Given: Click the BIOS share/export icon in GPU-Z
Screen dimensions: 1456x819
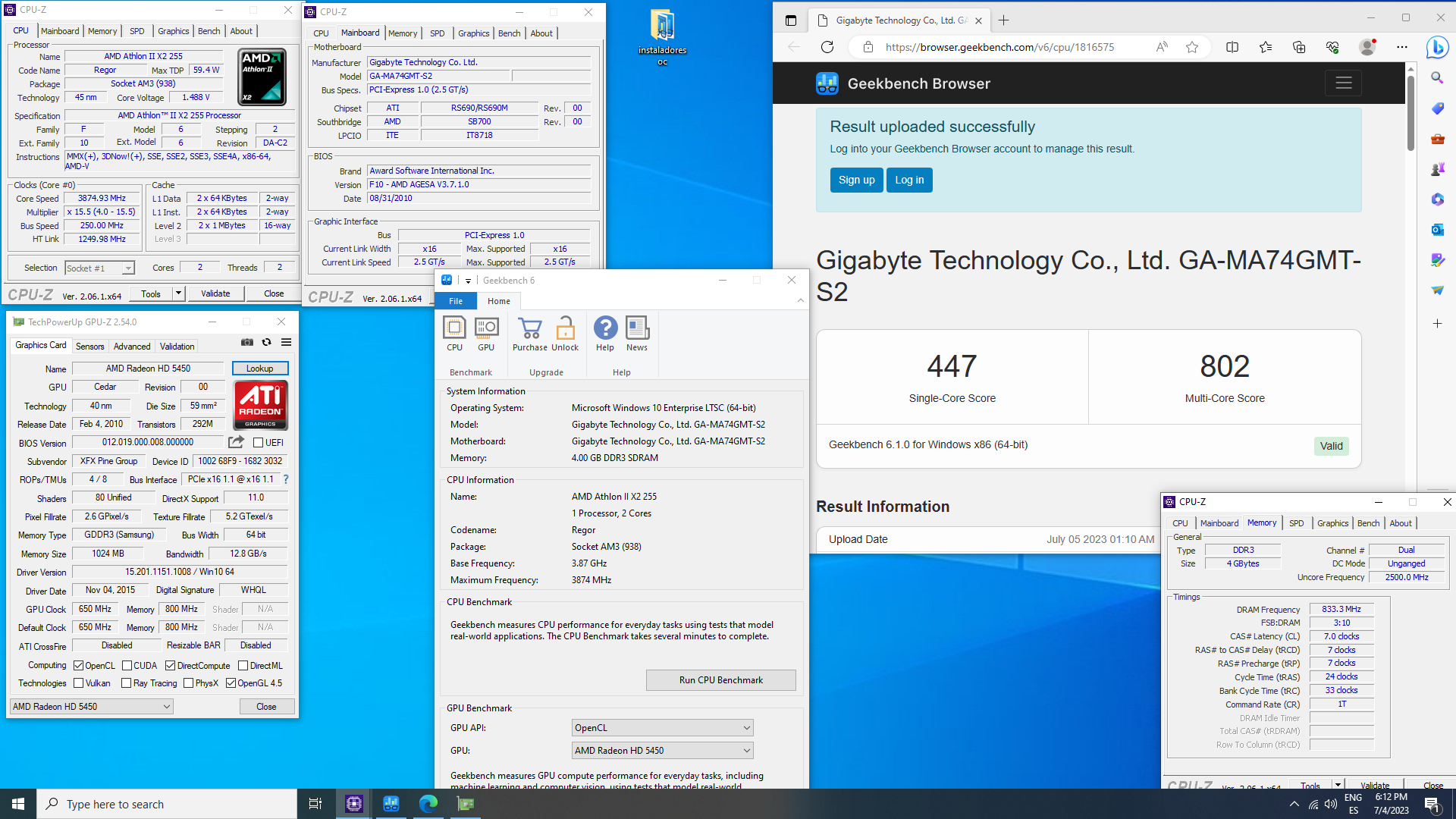Looking at the screenshot, I should [x=237, y=442].
